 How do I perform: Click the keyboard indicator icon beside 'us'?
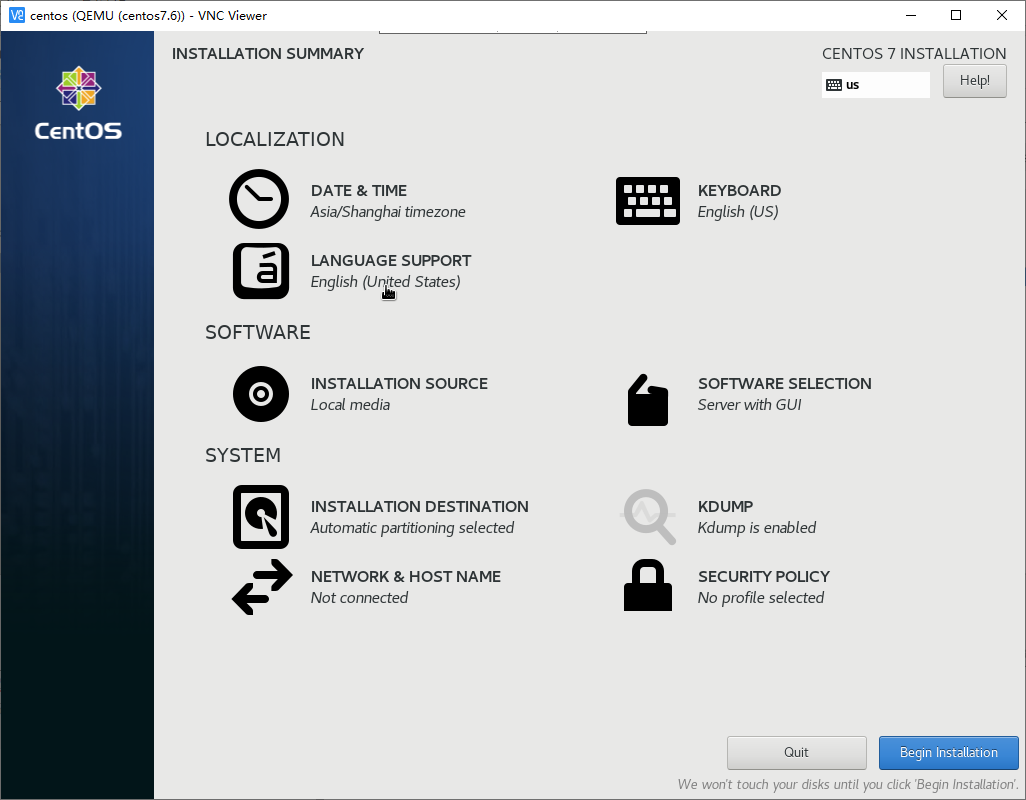point(834,85)
